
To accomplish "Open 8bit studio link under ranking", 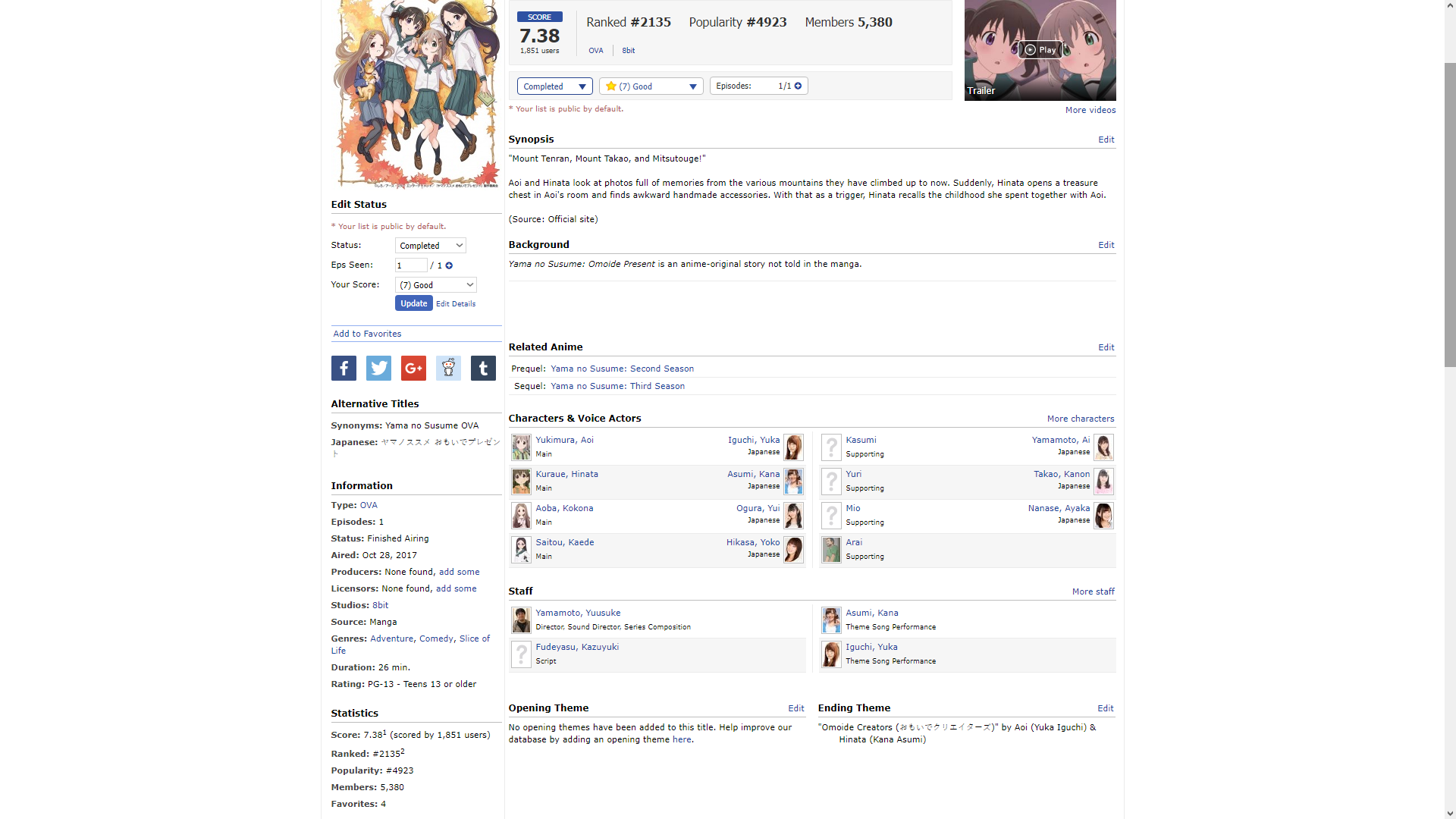I will pyautogui.click(x=629, y=51).
